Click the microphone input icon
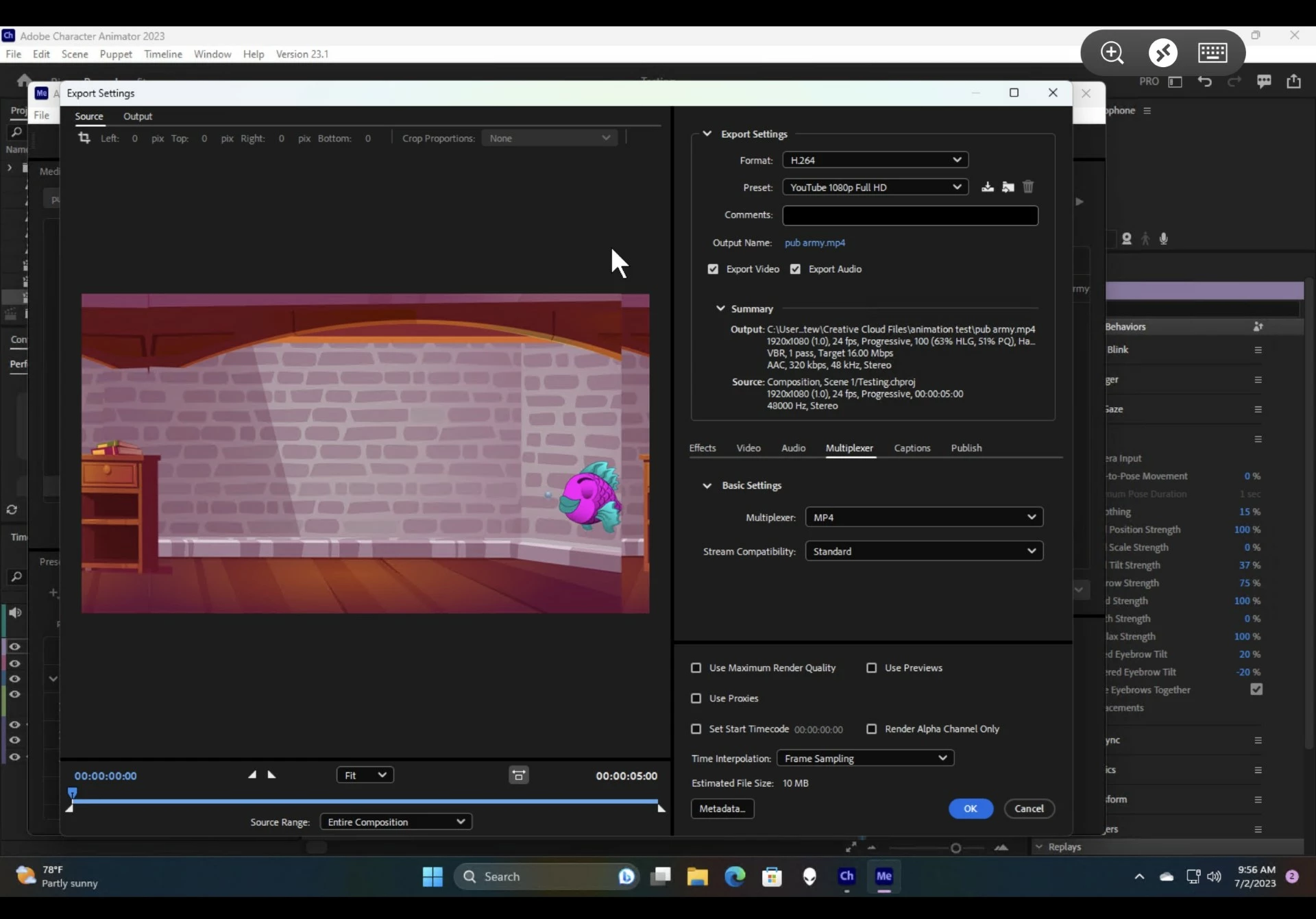1316x919 pixels. click(x=1163, y=238)
